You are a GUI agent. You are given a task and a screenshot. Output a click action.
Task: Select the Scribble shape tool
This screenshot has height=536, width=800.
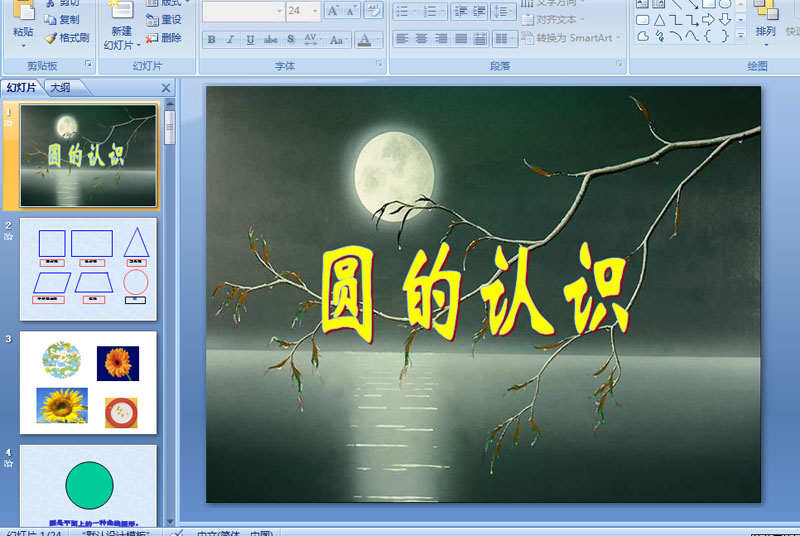pyautogui.click(x=659, y=36)
